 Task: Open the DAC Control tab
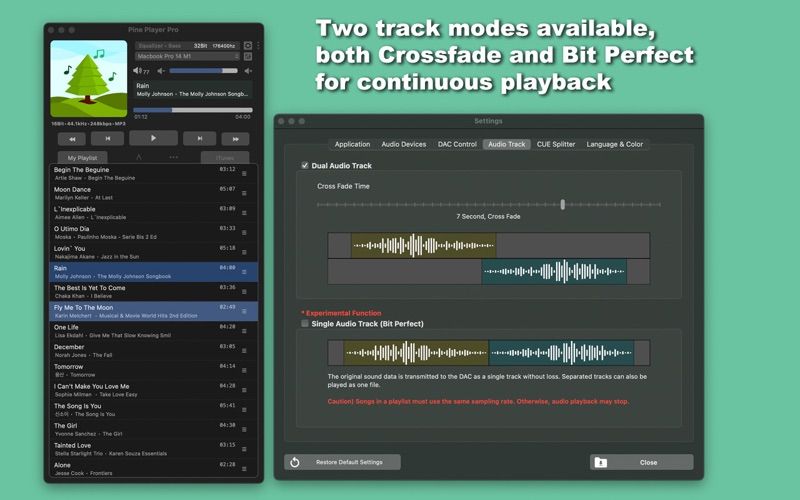457,144
